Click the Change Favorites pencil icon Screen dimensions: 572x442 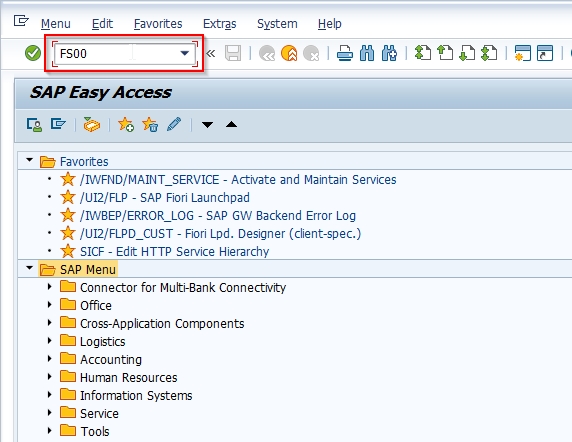[174, 124]
